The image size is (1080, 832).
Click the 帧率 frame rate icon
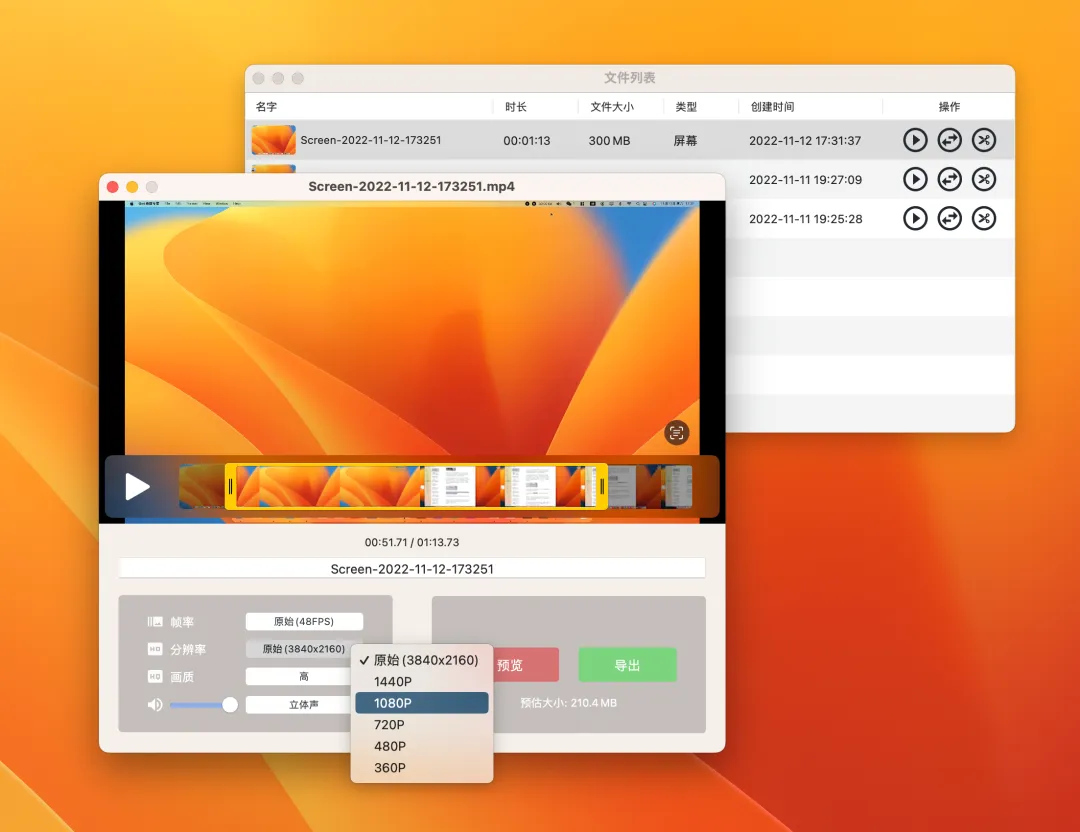[x=154, y=621]
